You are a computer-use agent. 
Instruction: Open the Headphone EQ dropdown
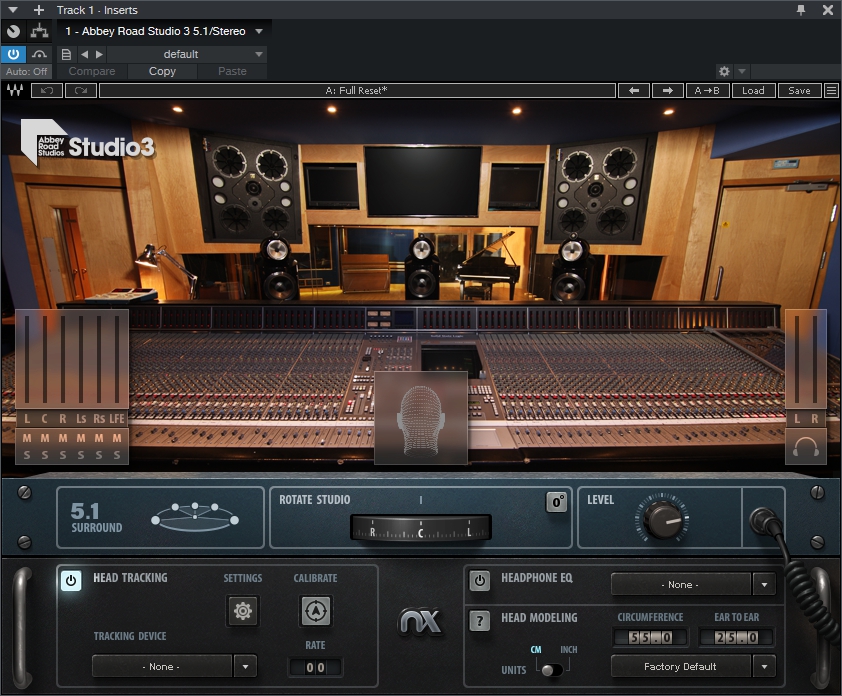[764, 584]
